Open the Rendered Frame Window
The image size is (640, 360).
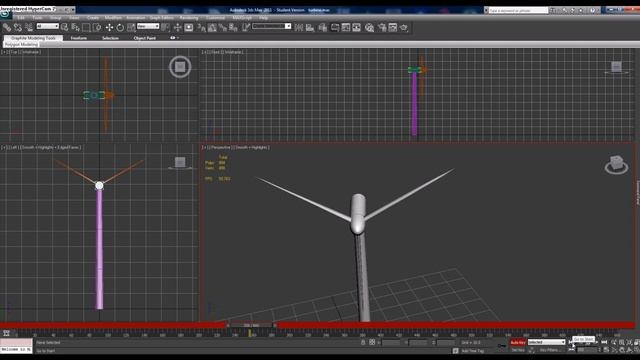tap(393, 27)
